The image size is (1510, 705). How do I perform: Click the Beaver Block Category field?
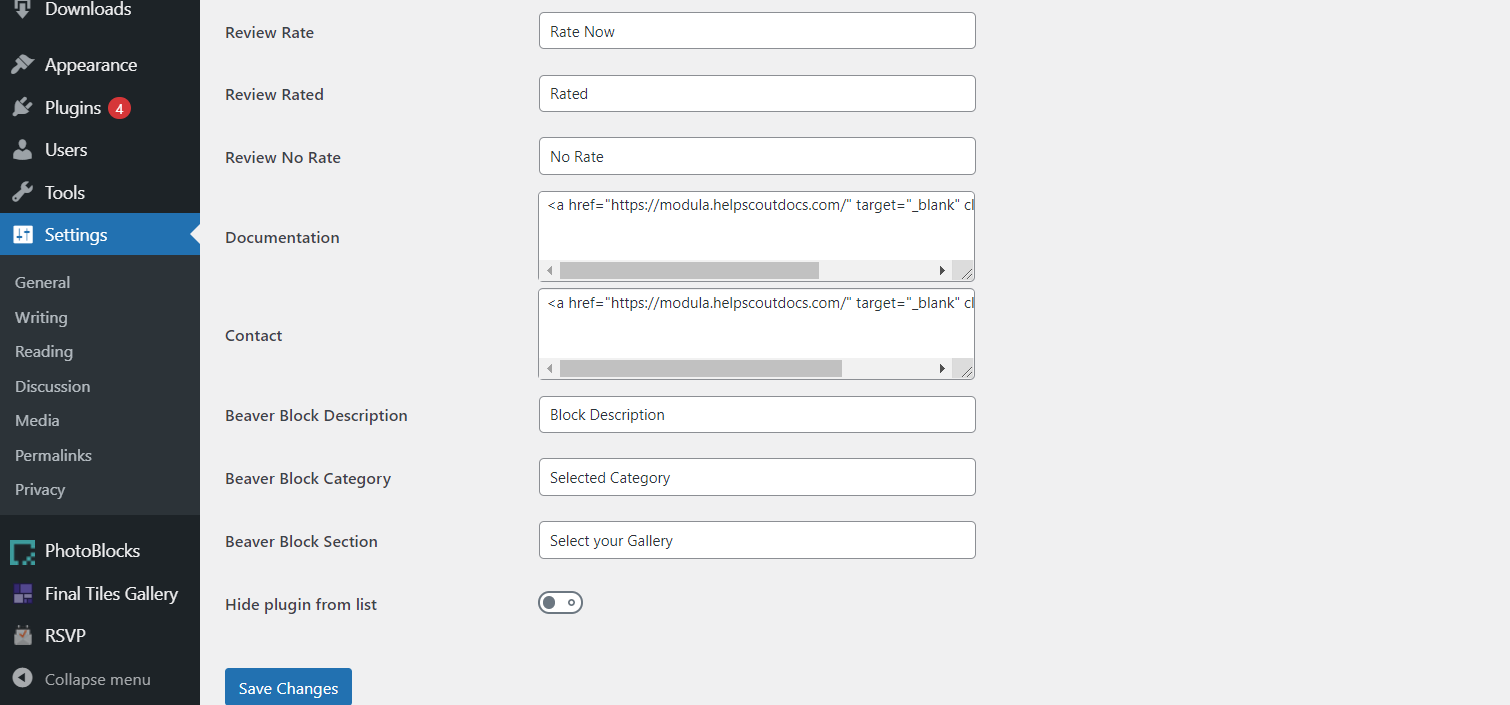tap(757, 477)
